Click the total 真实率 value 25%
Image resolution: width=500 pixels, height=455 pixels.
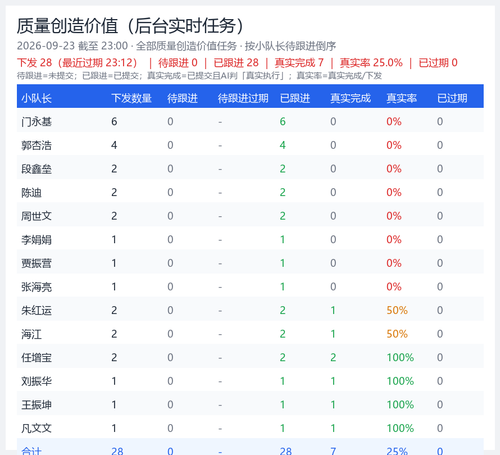coord(397,451)
